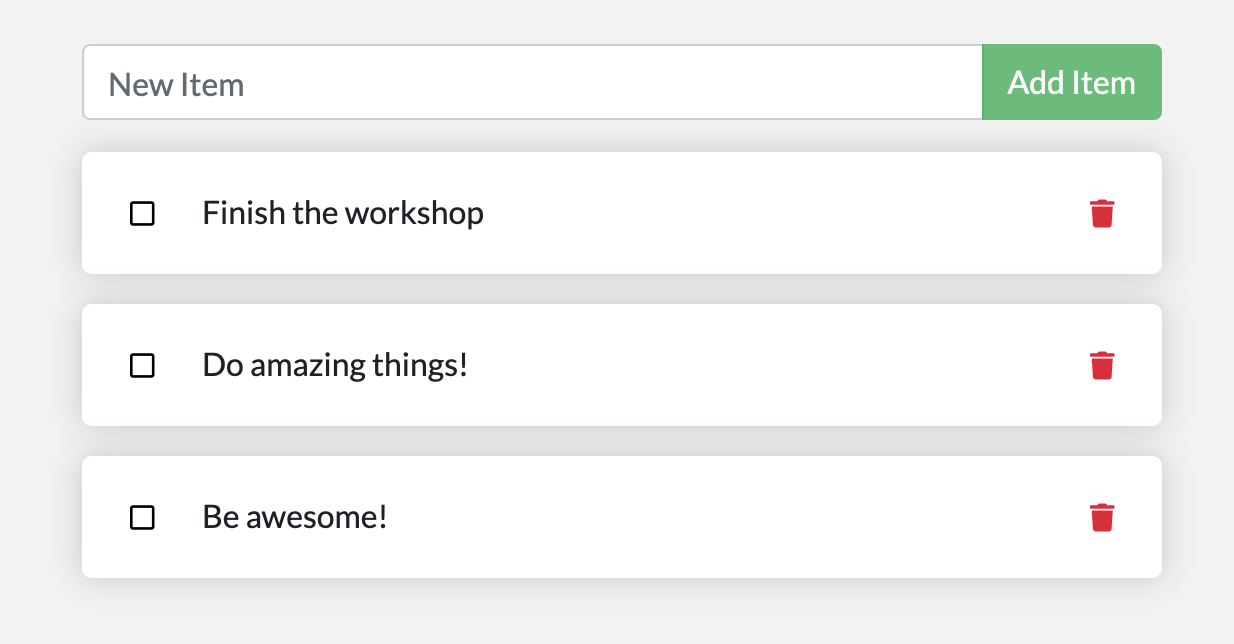Remove 'Be awesome!' with the red trash icon

[1102, 517]
